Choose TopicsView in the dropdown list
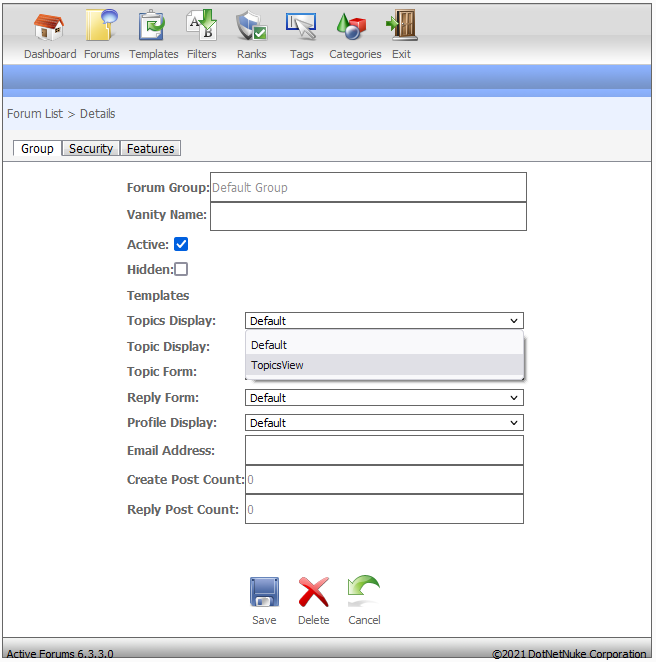Screen dimensions: 656x662 coord(384,365)
